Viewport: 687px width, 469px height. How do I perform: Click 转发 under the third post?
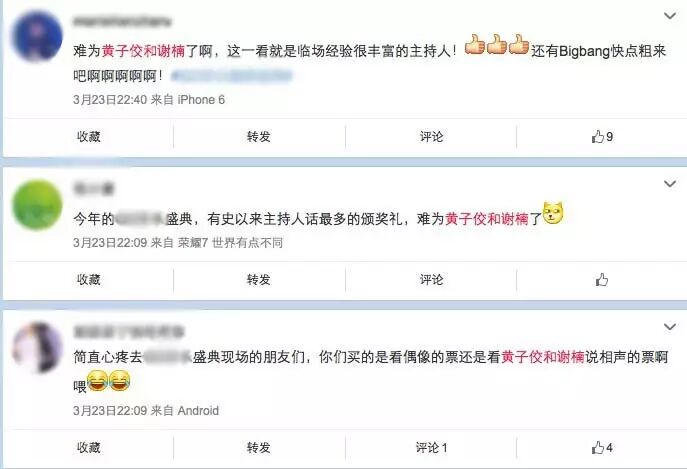(x=259, y=448)
